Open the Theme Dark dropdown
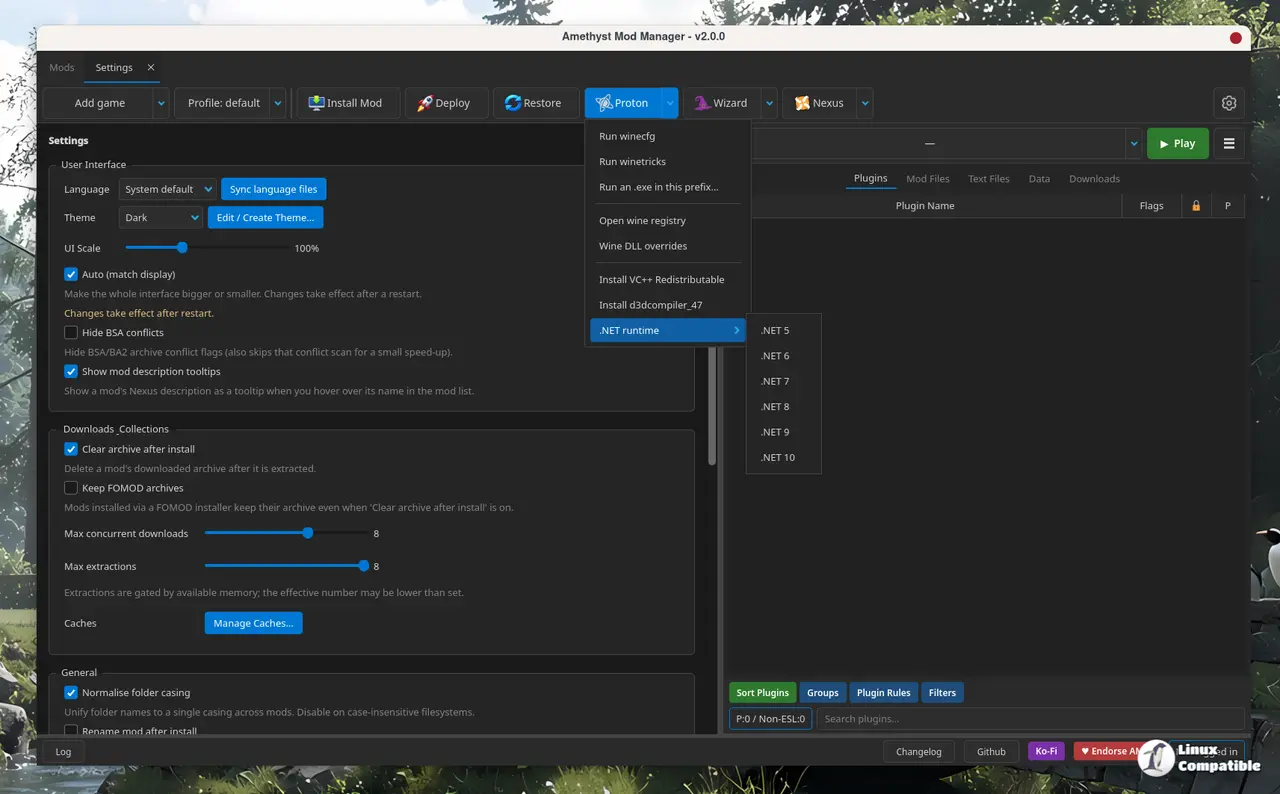 point(160,217)
